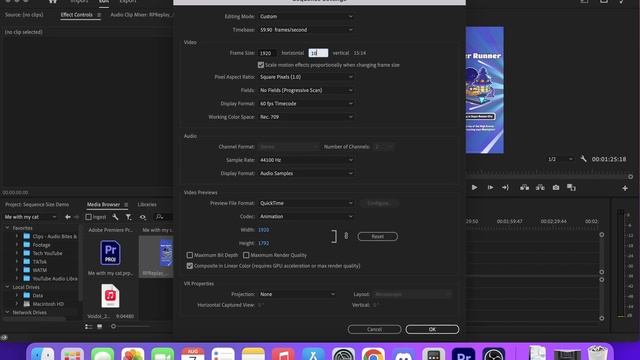Enable the Maximum Render Quality checkbox
Screen dimensions: 640x360
click(x=246, y=255)
